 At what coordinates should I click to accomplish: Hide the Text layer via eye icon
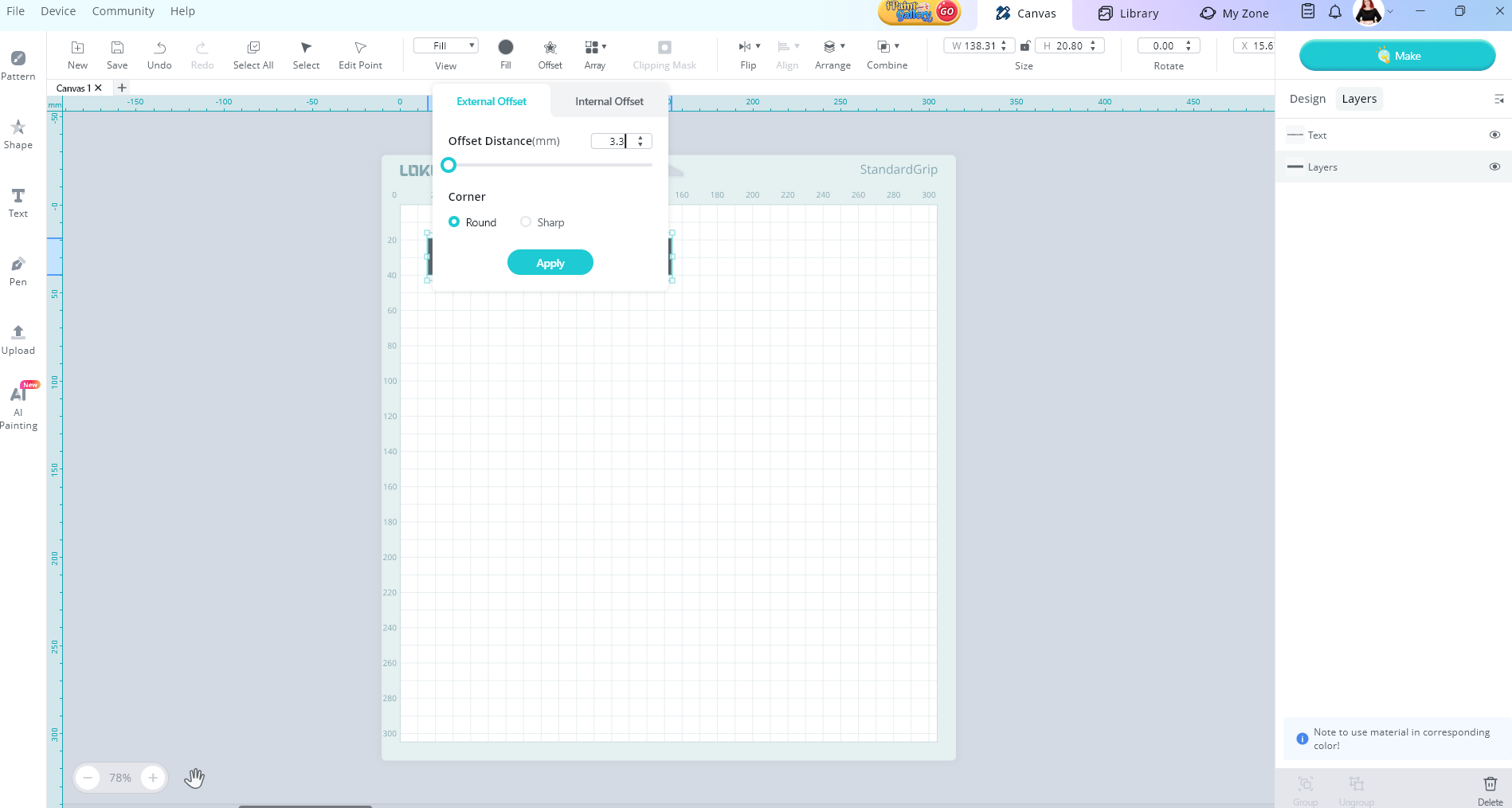(x=1494, y=135)
